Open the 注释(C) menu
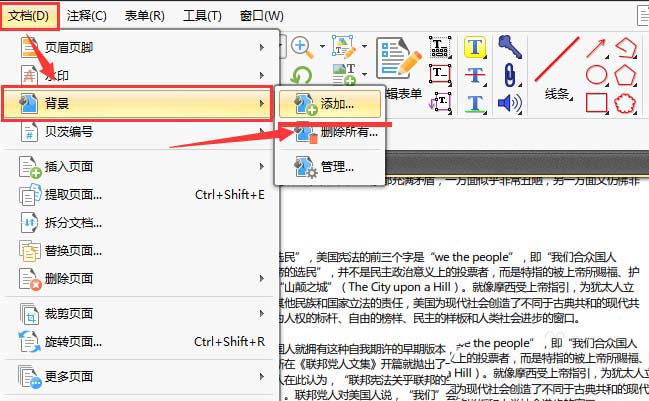 click(x=87, y=16)
